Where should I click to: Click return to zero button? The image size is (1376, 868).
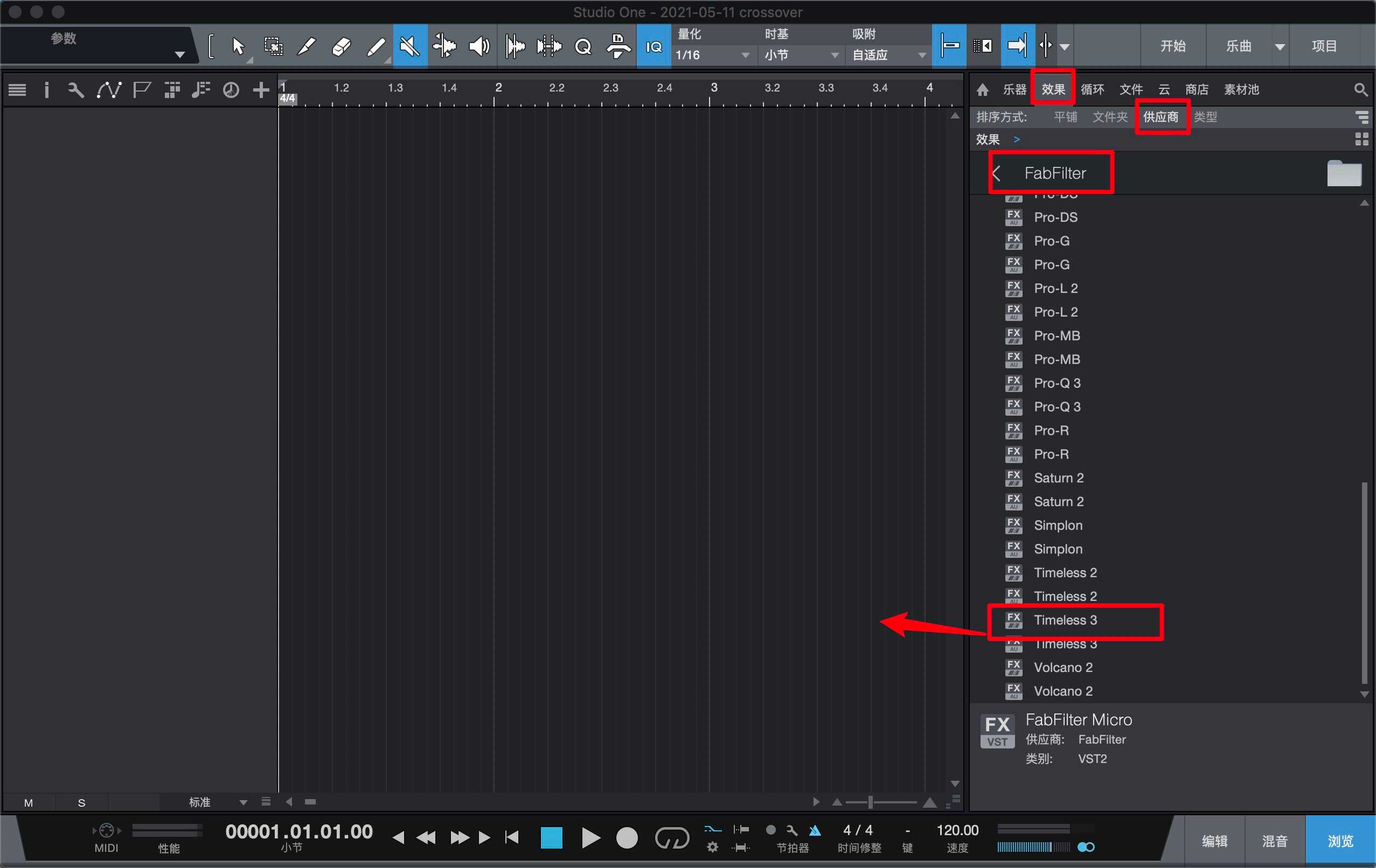(x=512, y=838)
